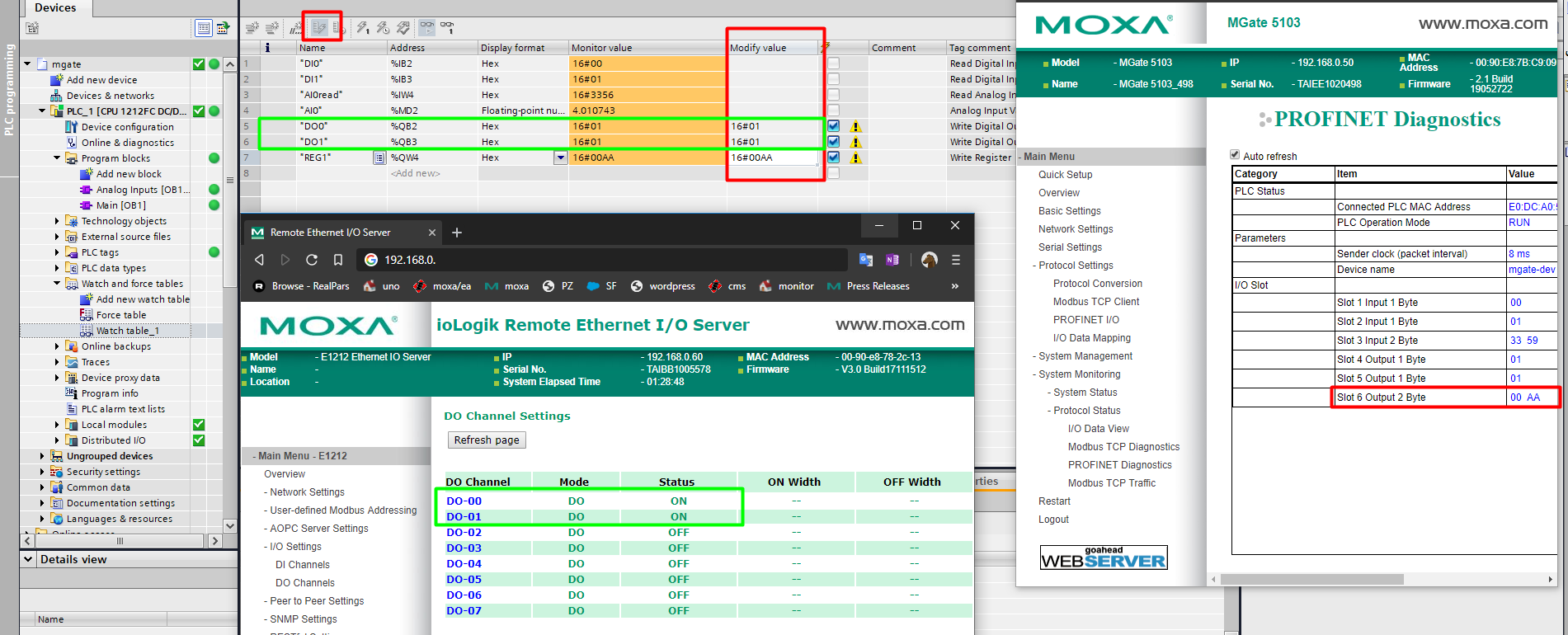The width and height of the screenshot is (1568, 635).
Task: Collapse the PLC_1 tree node
Action: tap(42, 111)
